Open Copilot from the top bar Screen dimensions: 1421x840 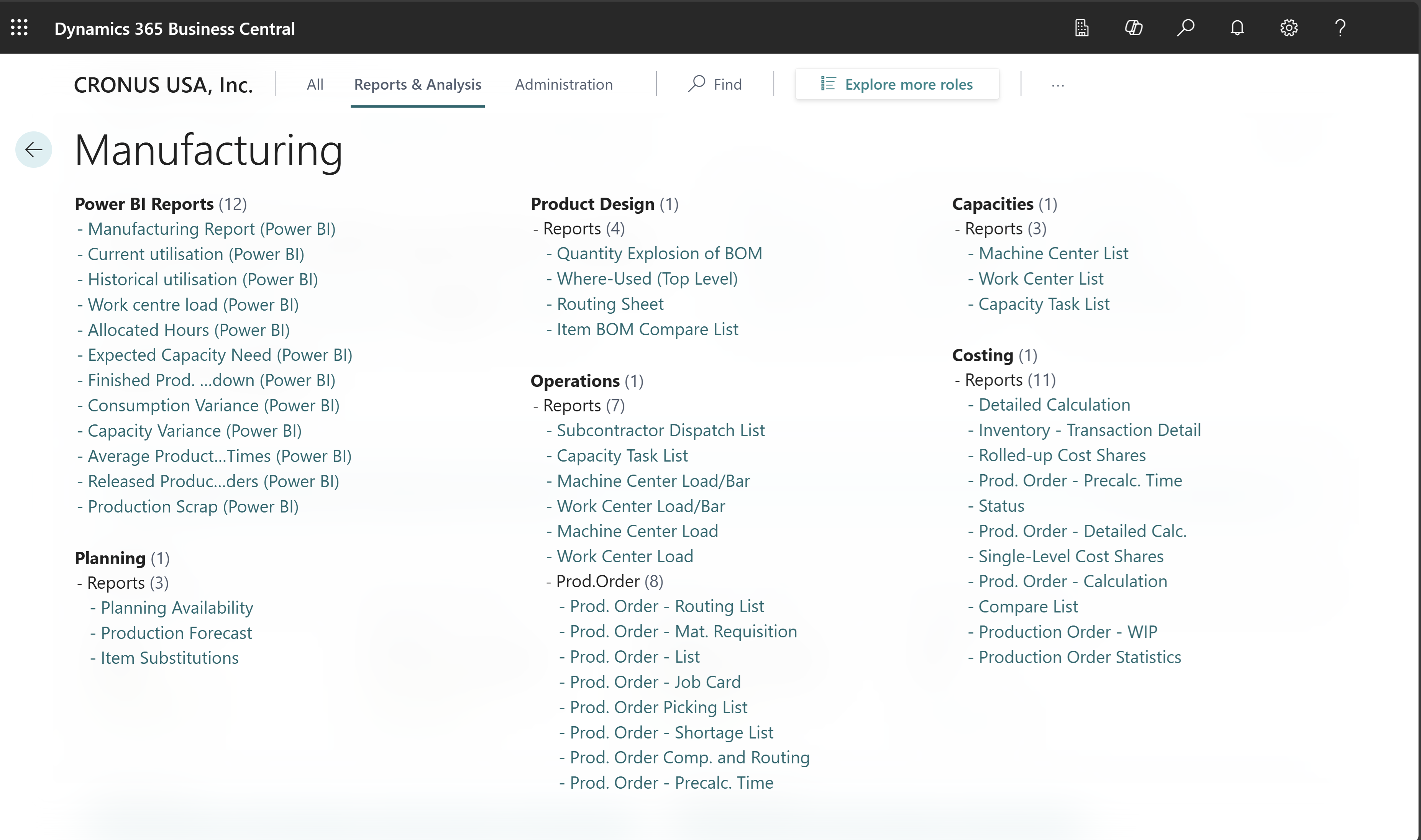coord(1134,28)
